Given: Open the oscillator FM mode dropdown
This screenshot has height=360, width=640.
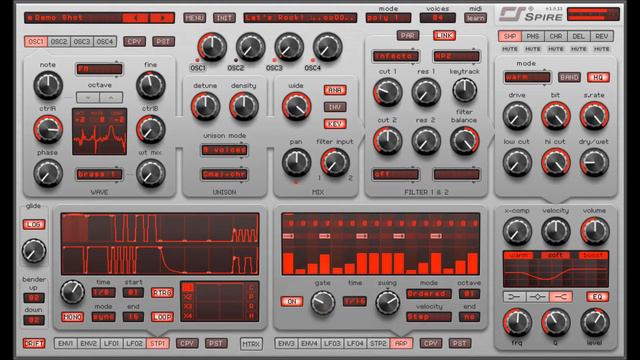Looking at the screenshot, I should click(99, 69).
